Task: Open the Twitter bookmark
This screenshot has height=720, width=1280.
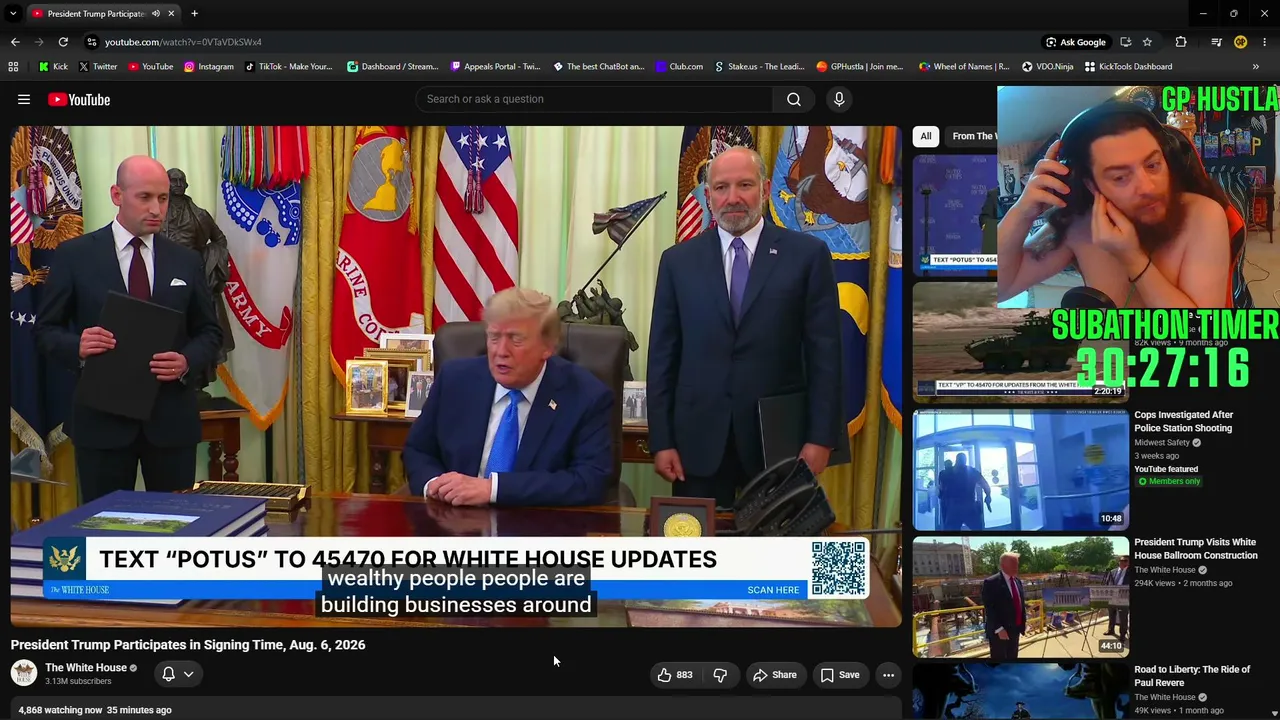Action: coord(98,67)
